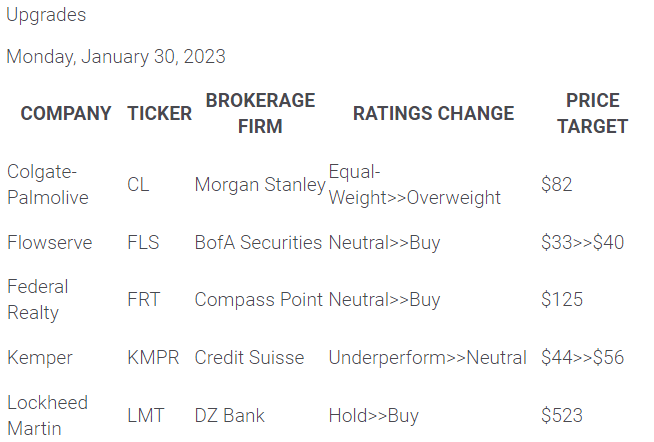Image resolution: width=654 pixels, height=442 pixels.
Task: Click the FRT ticker symbol
Action: pyautogui.click(x=143, y=299)
